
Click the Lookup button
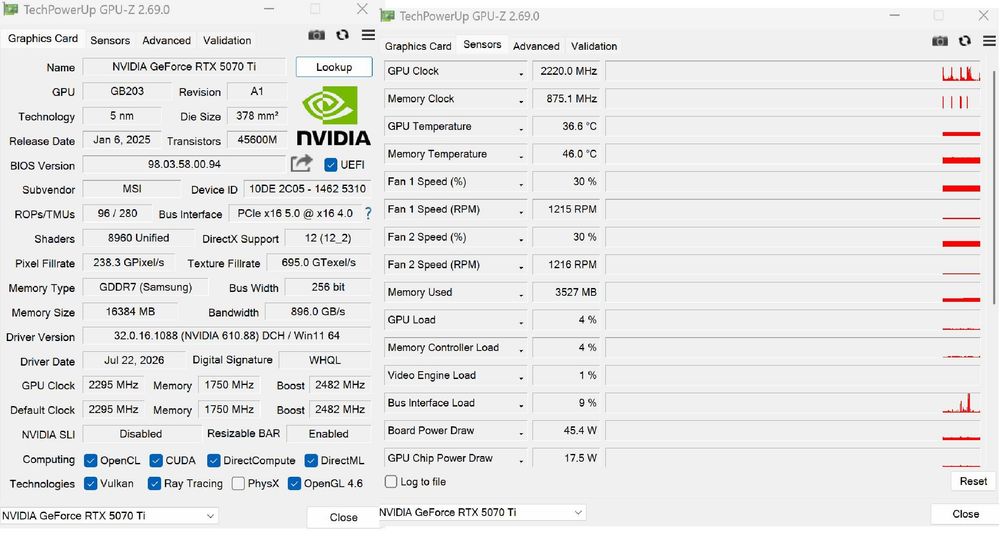[x=334, y=67]
